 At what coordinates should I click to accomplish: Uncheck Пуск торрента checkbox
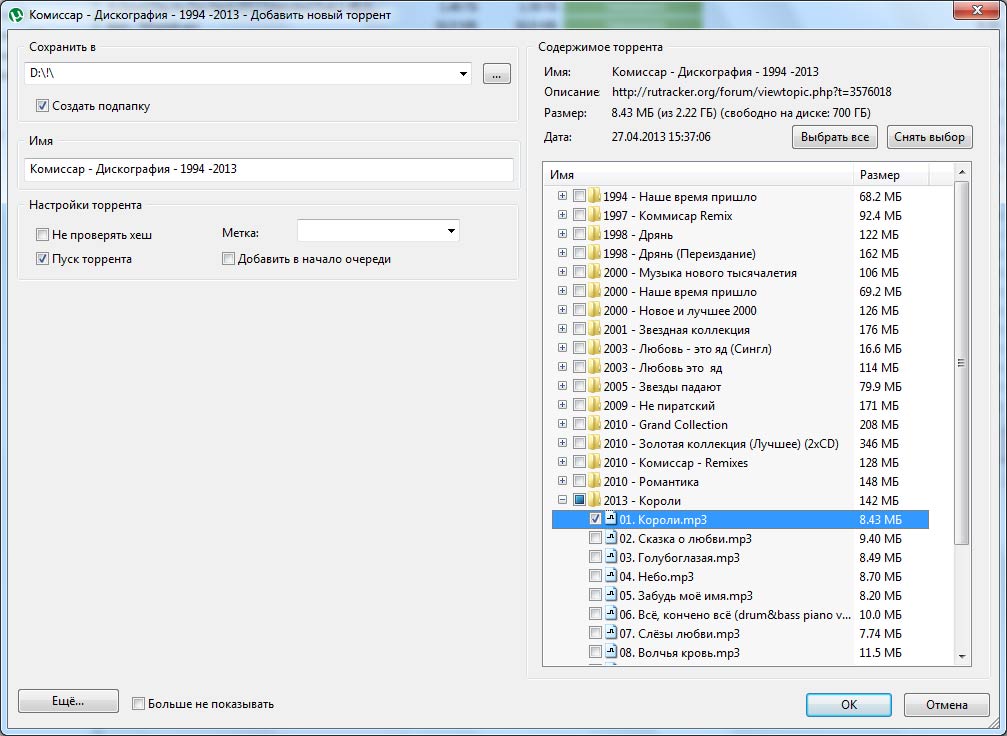point(42,259)
